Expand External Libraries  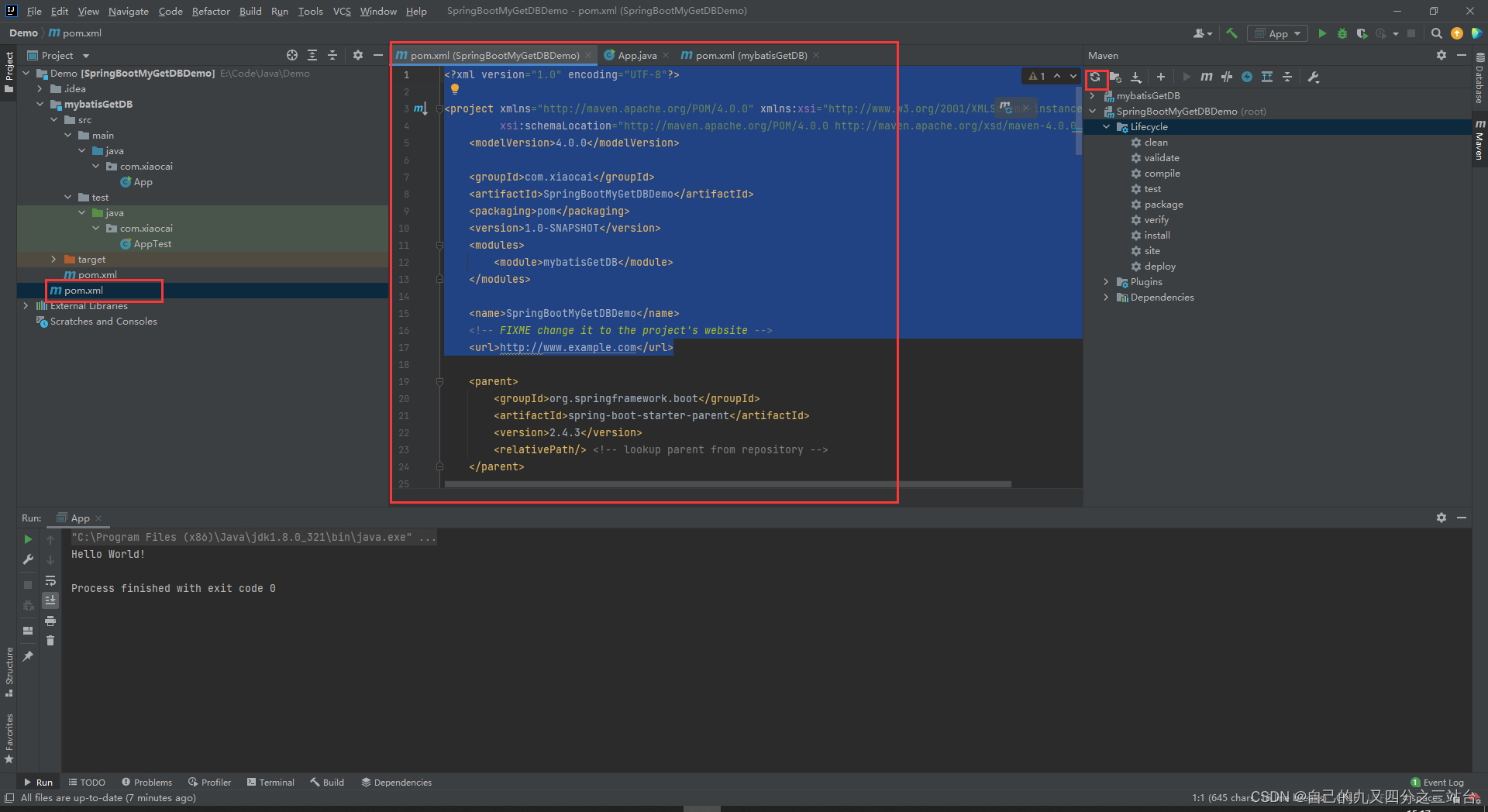26,306
